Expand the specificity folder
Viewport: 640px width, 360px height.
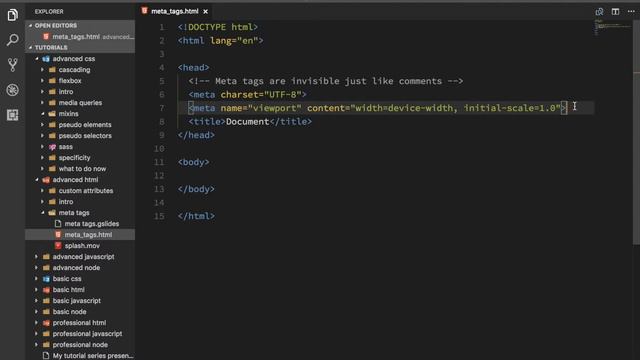(x=42, y=158)
